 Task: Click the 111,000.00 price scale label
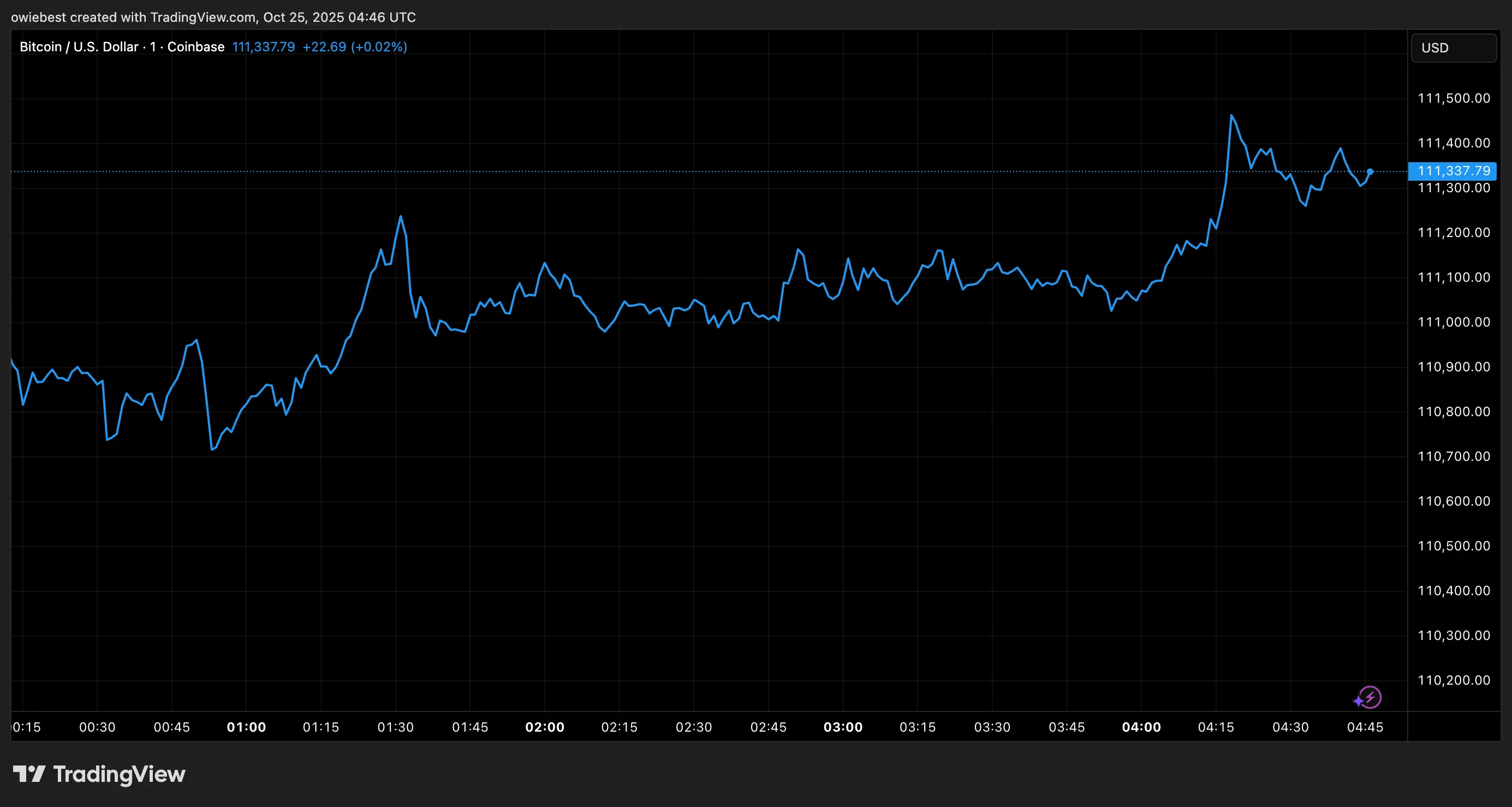1453,322
